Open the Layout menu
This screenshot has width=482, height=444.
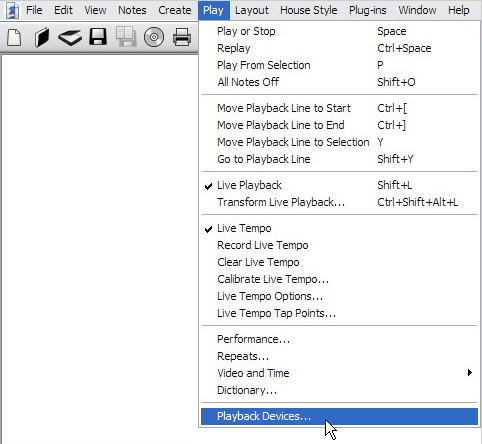click(252, 10)
